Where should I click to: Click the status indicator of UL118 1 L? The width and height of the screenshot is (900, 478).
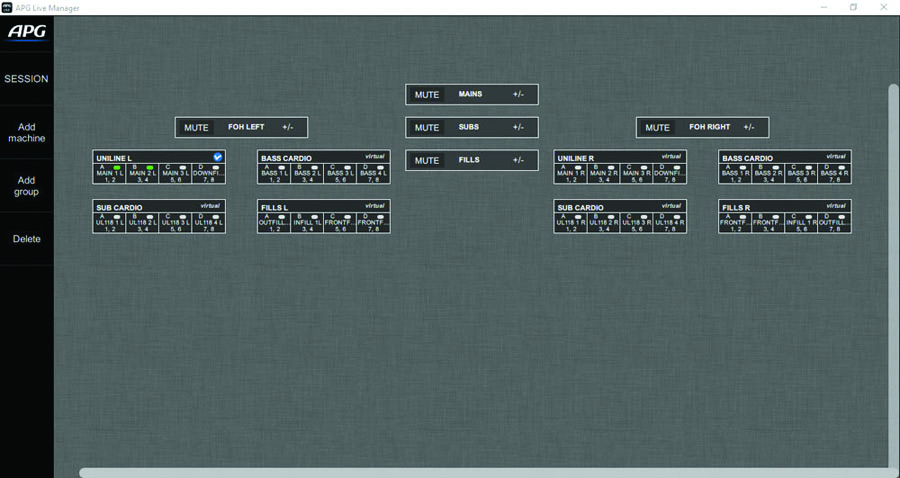click(x=117, y=217)
